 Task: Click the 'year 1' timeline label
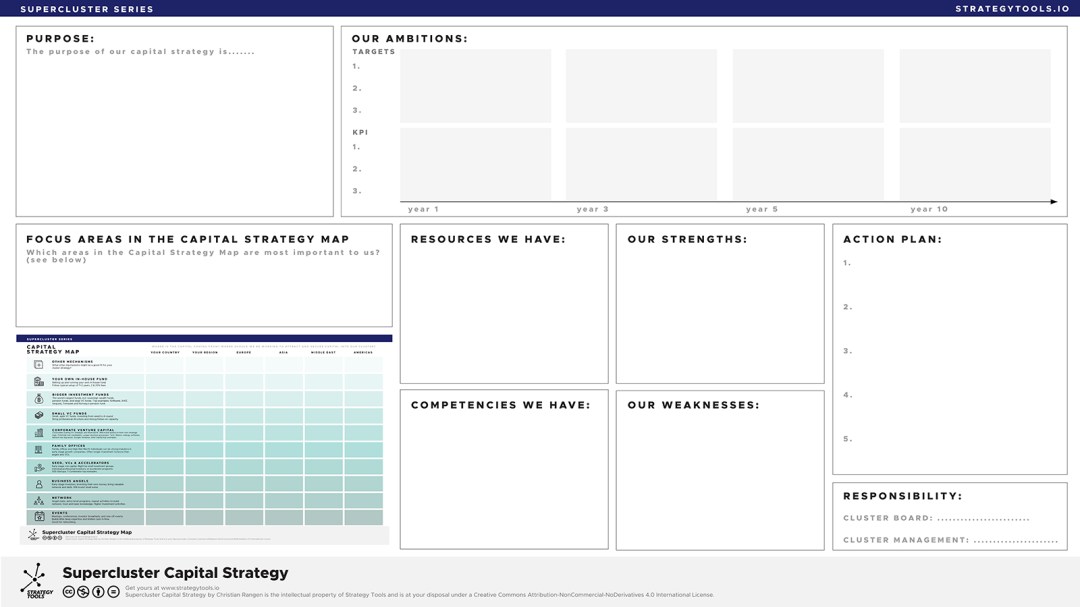tap(423, 209)
